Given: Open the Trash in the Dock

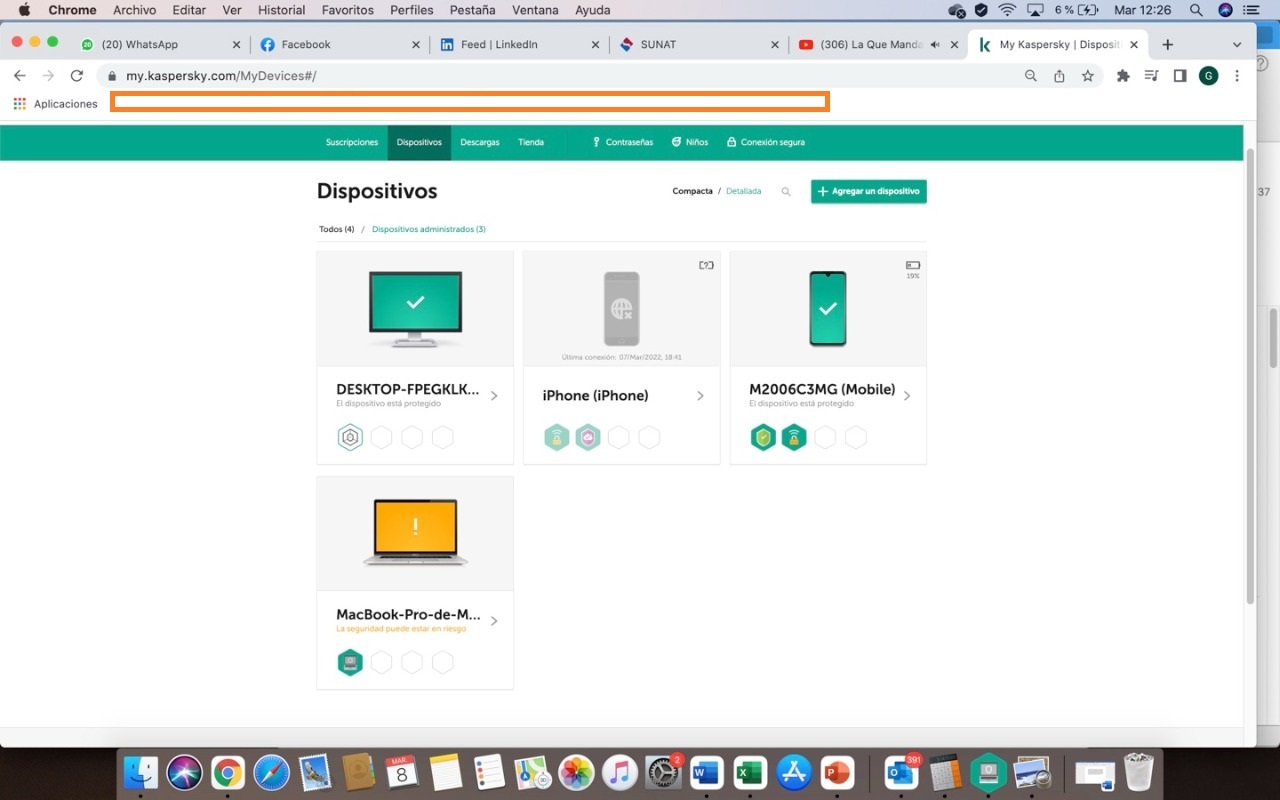Looking at the screenshot, I should [1138, 773].
